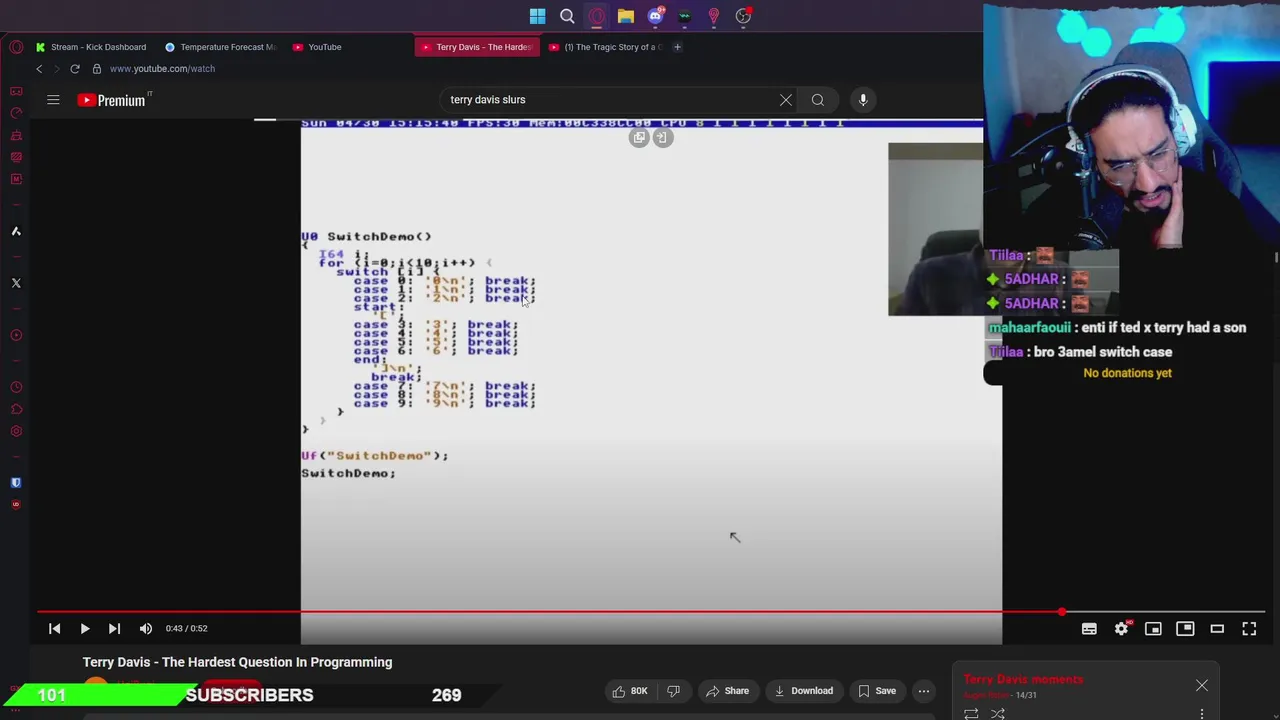Open GX Corner gamepad icon in sidebar
Image resolution: width=1280 pixels, height=720 pixels.
click(x=16, y=91)
